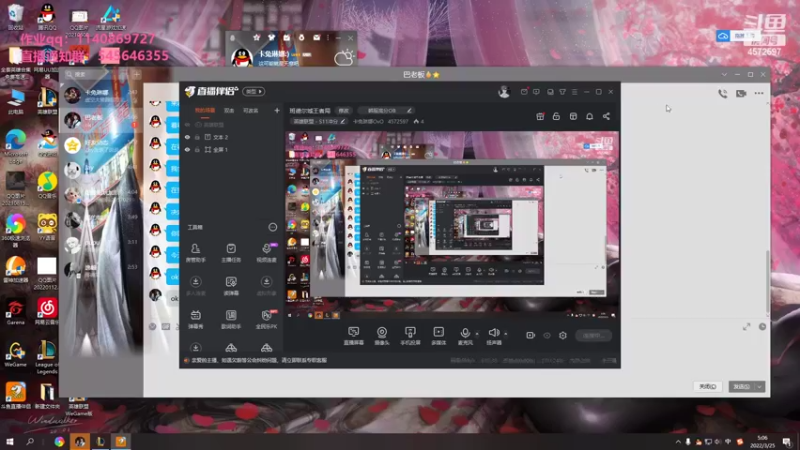Open the 读弹幕 read-danmaku tool
The height and width of the screenshot is (450, 800).
pyautogui.click(x=231, y=286)
